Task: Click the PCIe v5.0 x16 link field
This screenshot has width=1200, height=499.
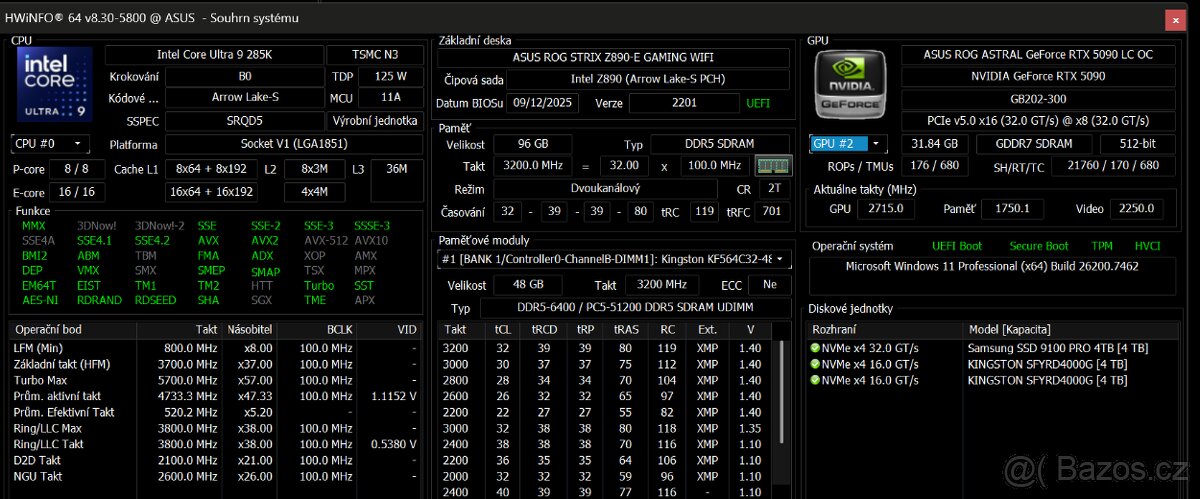Action: tap(1038, 120)
